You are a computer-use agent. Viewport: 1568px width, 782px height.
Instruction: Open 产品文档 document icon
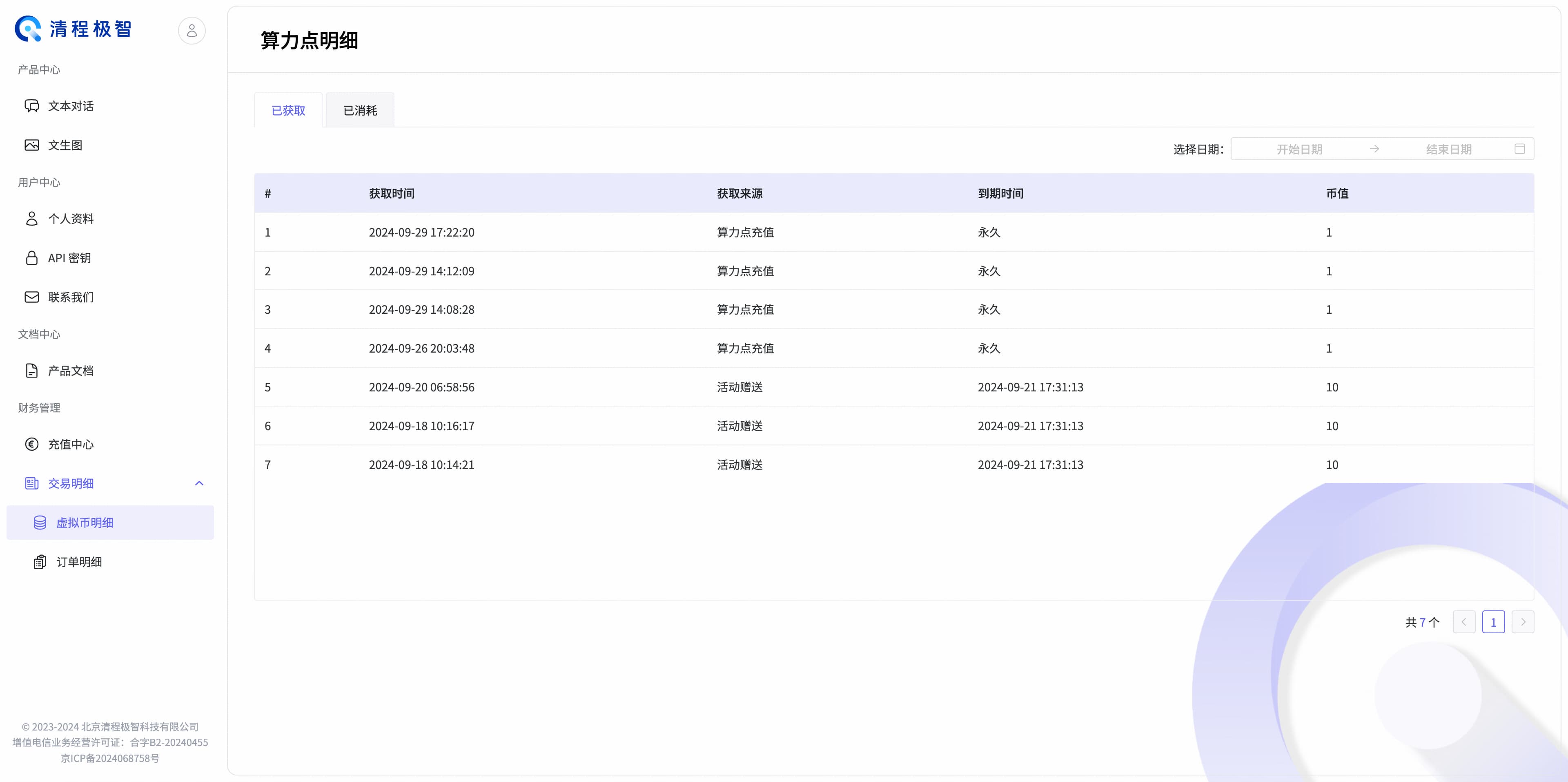pos(32,370)
